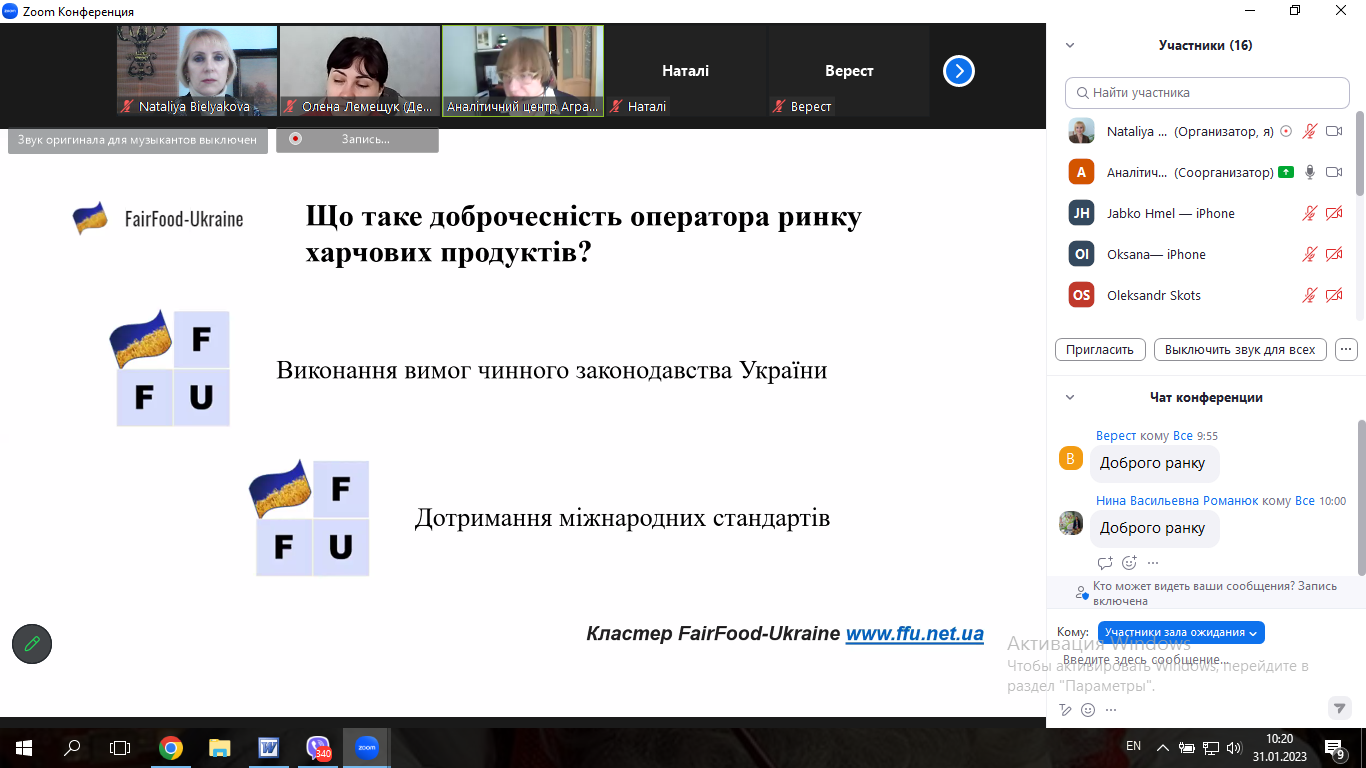
Task: Click the chat privacy shield person icon
Action: pyautogui.click(x=1081, y=593)
